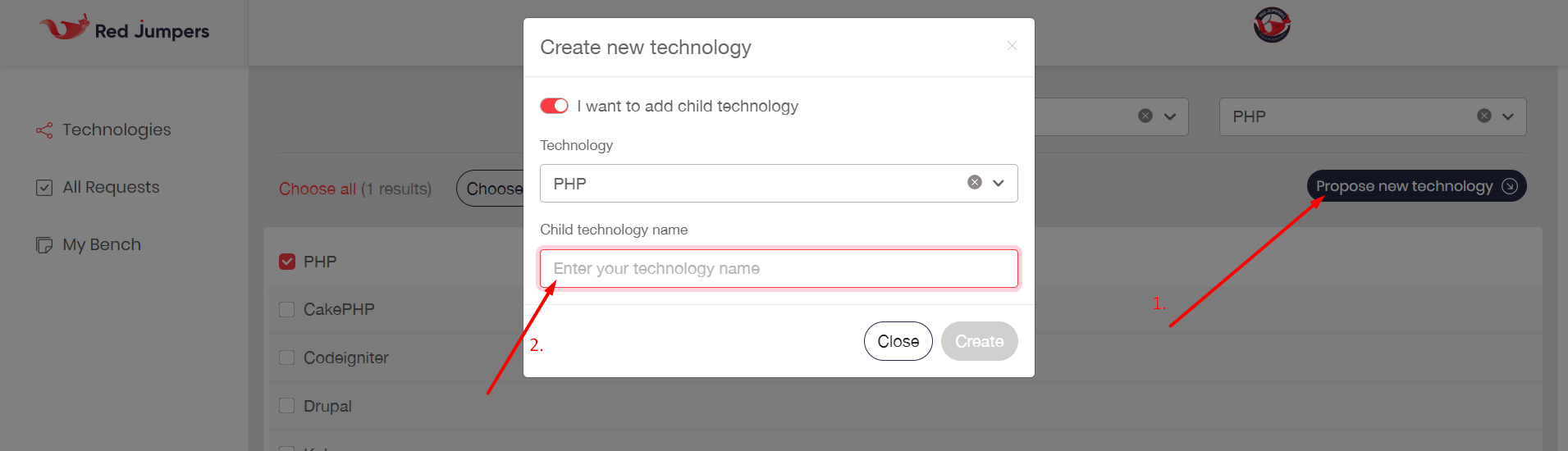The image size is (1568, 451).
Task: Toggle off 'I want to add child technology'
Action: pos(554,106)
